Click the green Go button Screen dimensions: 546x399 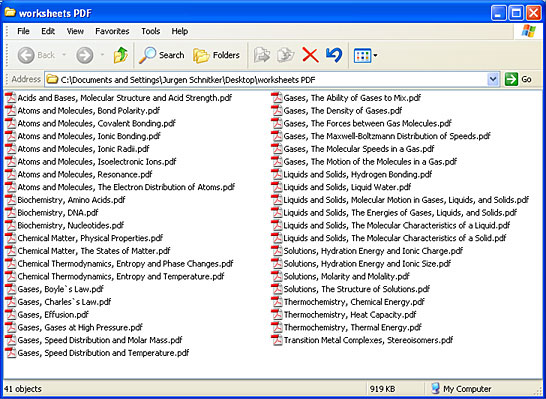click(x=518, y=79)
